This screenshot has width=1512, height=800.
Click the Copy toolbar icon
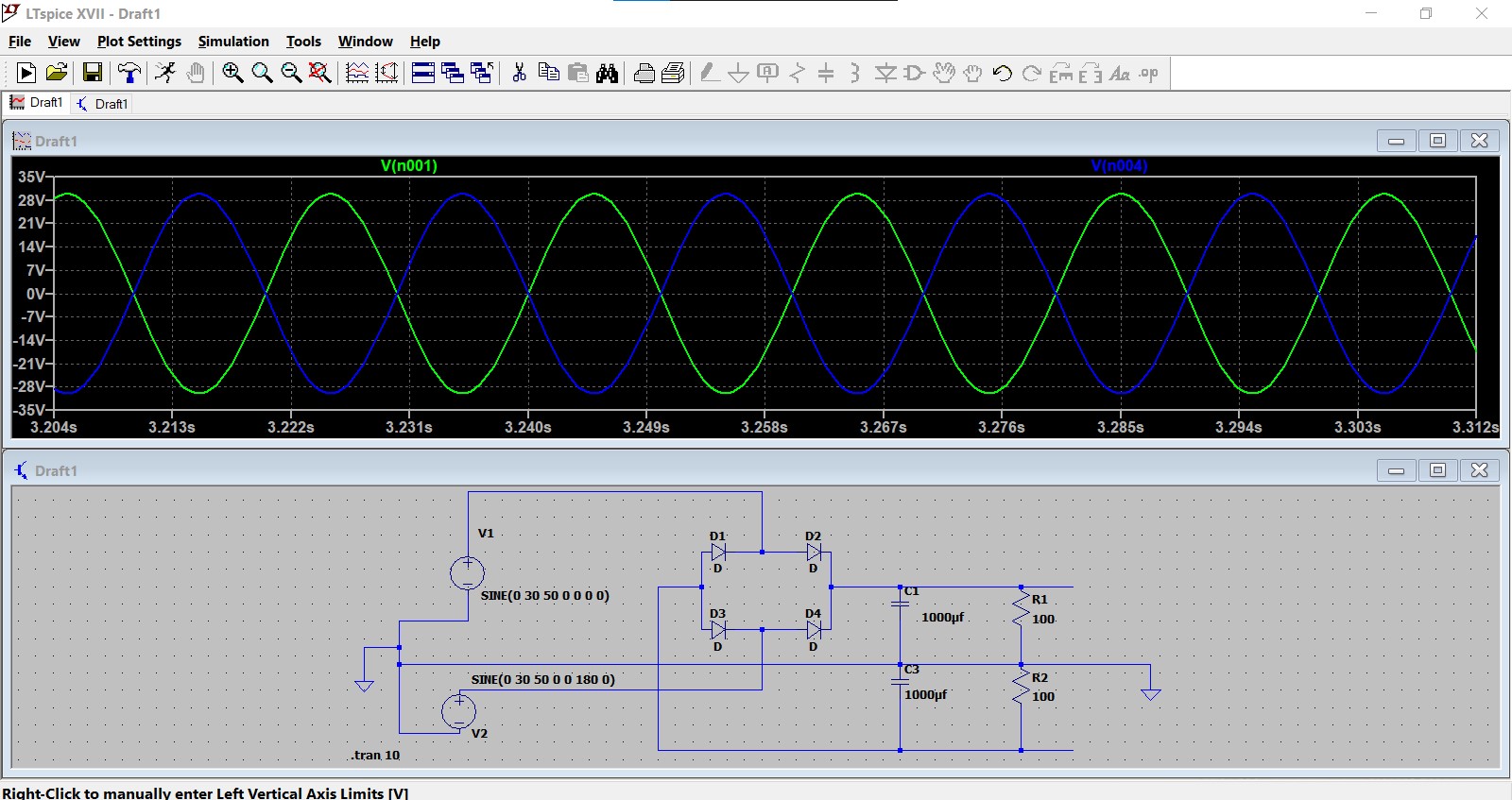548,73
